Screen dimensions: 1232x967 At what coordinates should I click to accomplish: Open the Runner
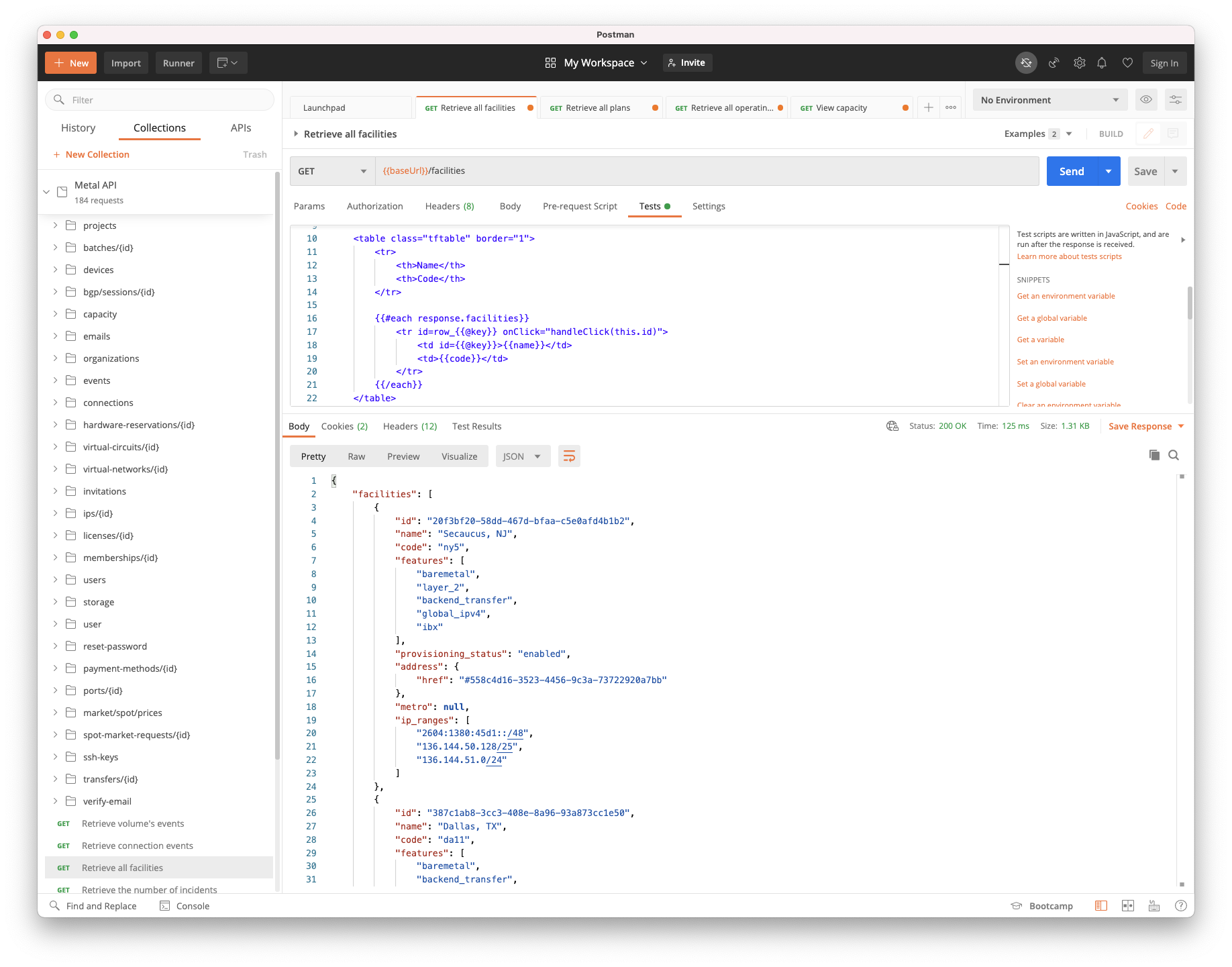point(178,62)
